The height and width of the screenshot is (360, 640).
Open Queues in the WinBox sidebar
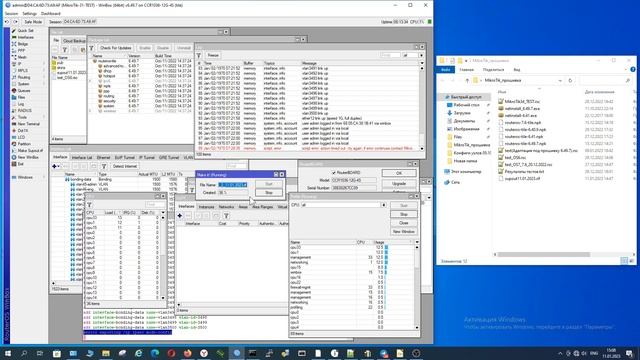24,91
